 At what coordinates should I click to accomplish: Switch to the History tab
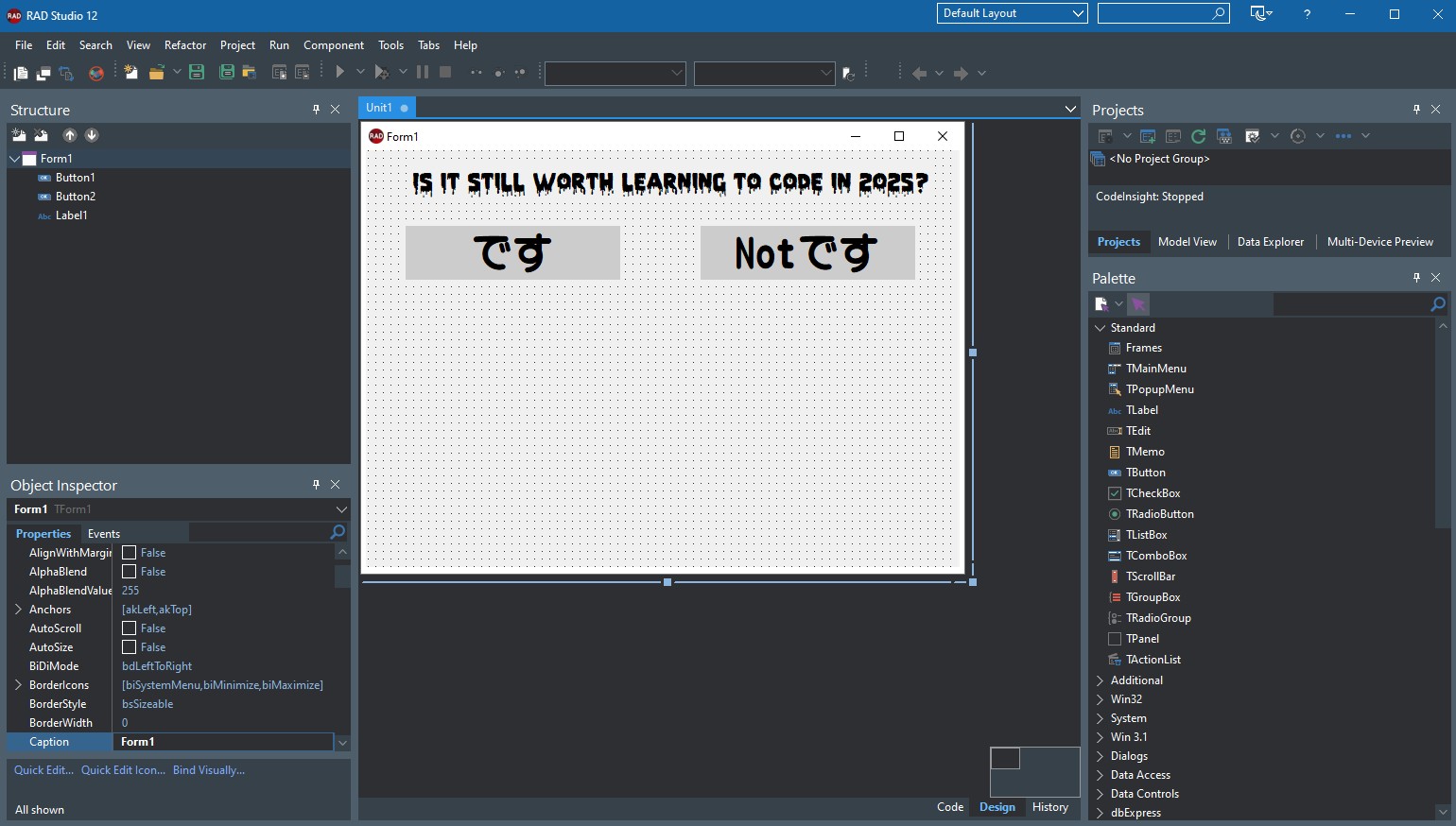[x=1050, y=807]
